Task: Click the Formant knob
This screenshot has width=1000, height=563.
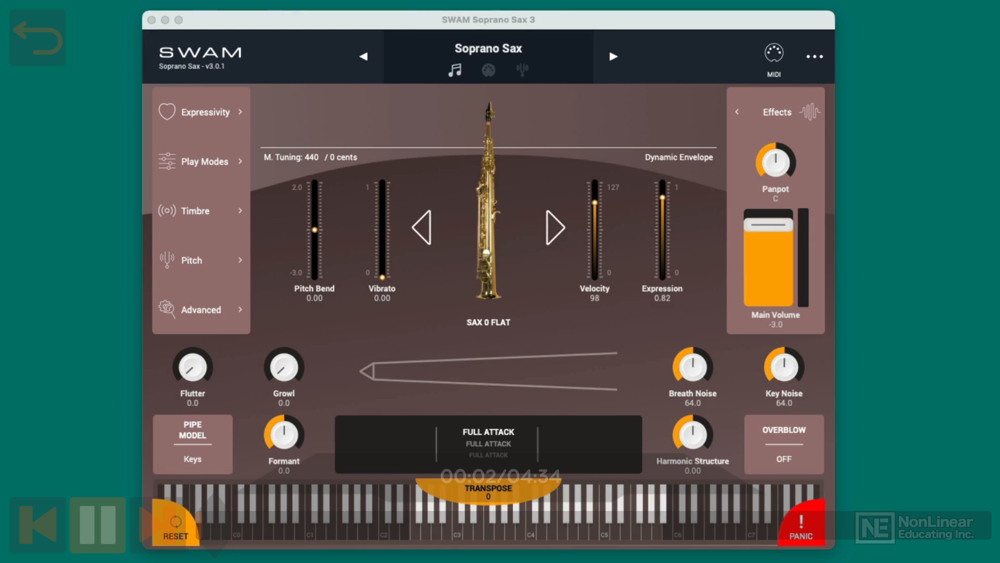Action: [x=284, y=435]
